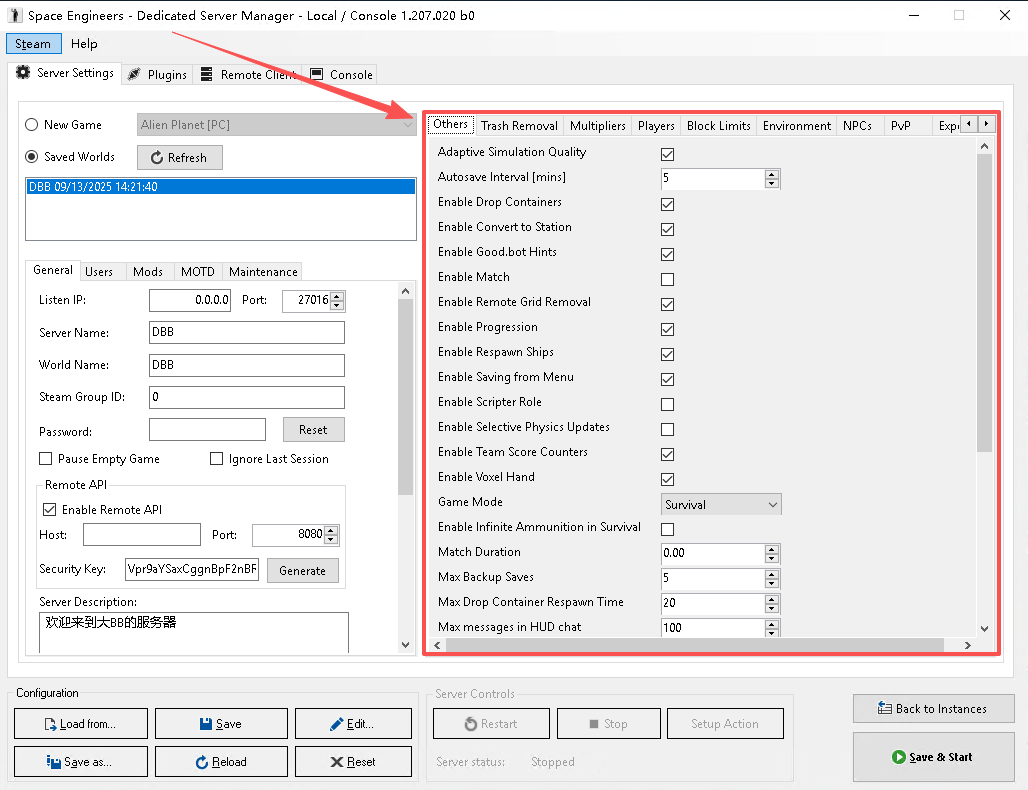Expand the Alien Planet scenario dropdown
This screenshot has width=1028, height=790.
277,125
